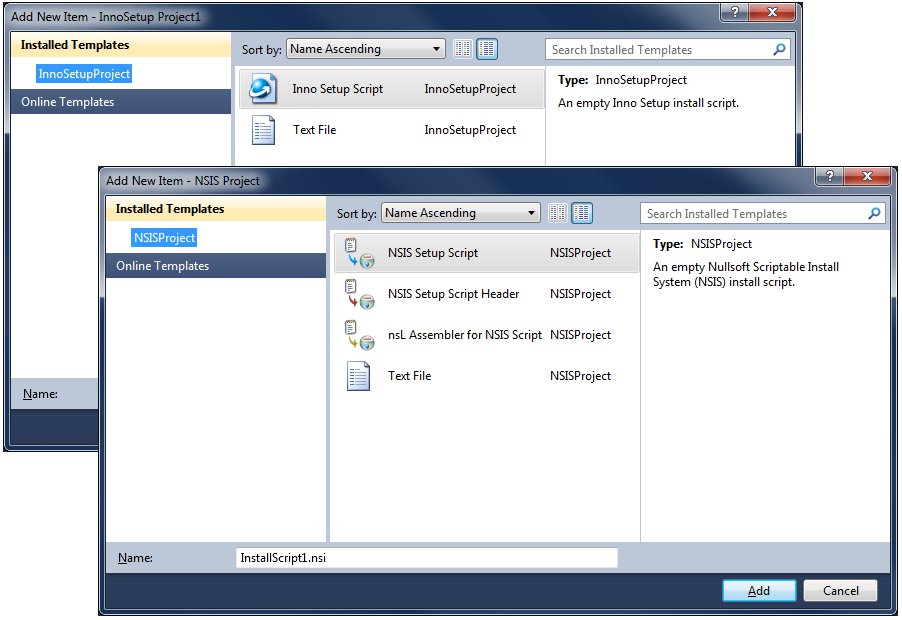The image size is (902, 620).
Task: Click the search magnifier icon in InnoSetup dialog
Action: point(779,49)
